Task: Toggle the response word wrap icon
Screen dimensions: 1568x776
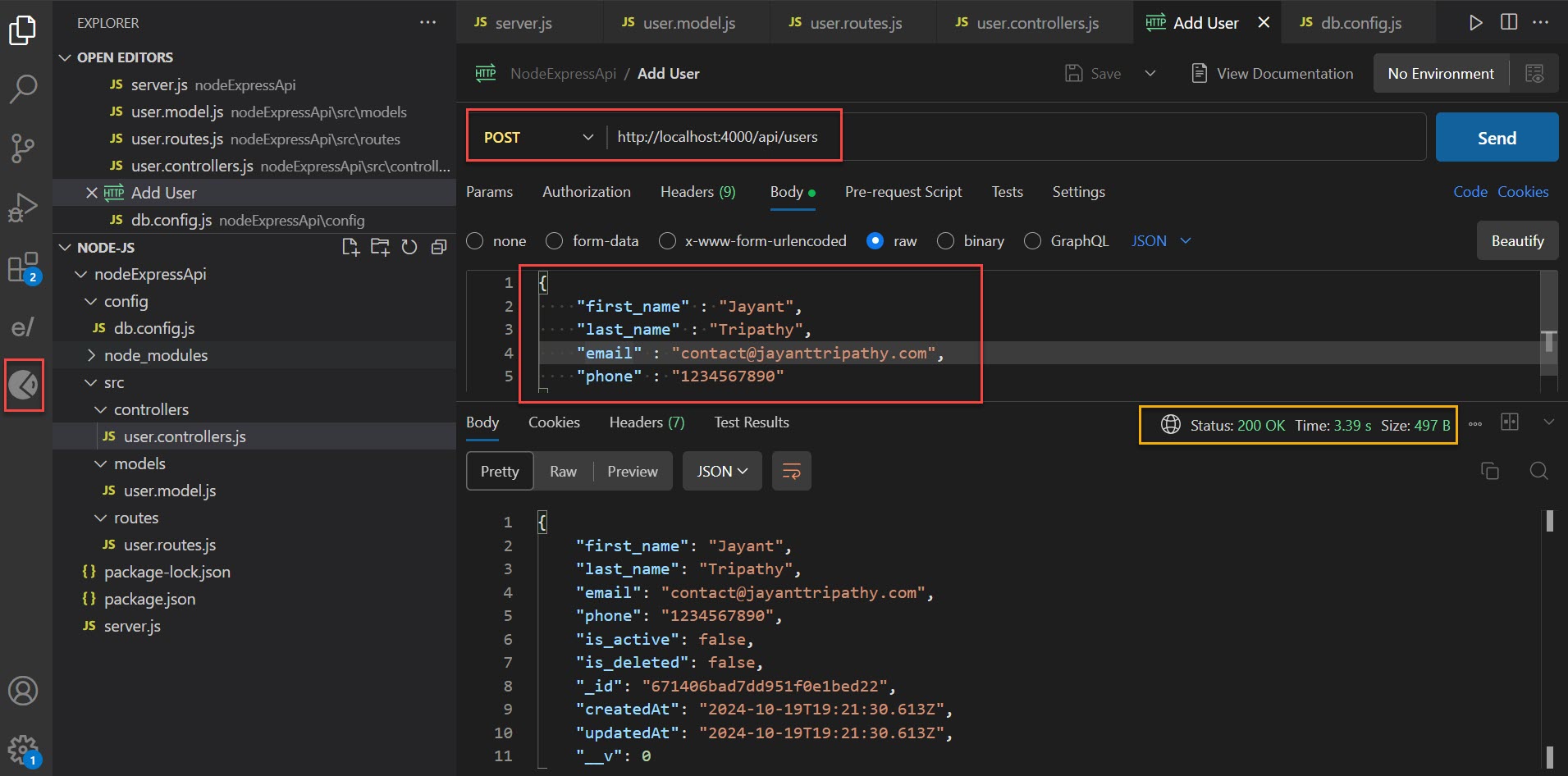Action: pyautogui.click(x=791, y=472)
